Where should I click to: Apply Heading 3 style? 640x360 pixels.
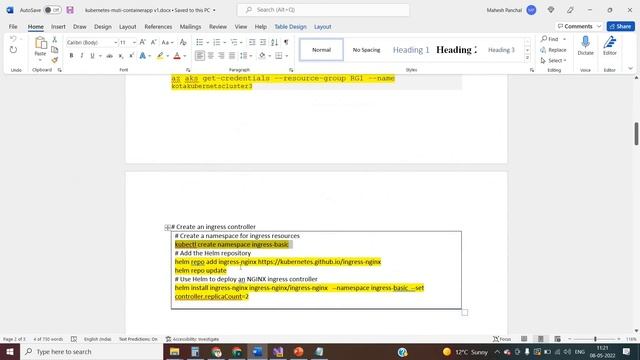coord(501,50)
